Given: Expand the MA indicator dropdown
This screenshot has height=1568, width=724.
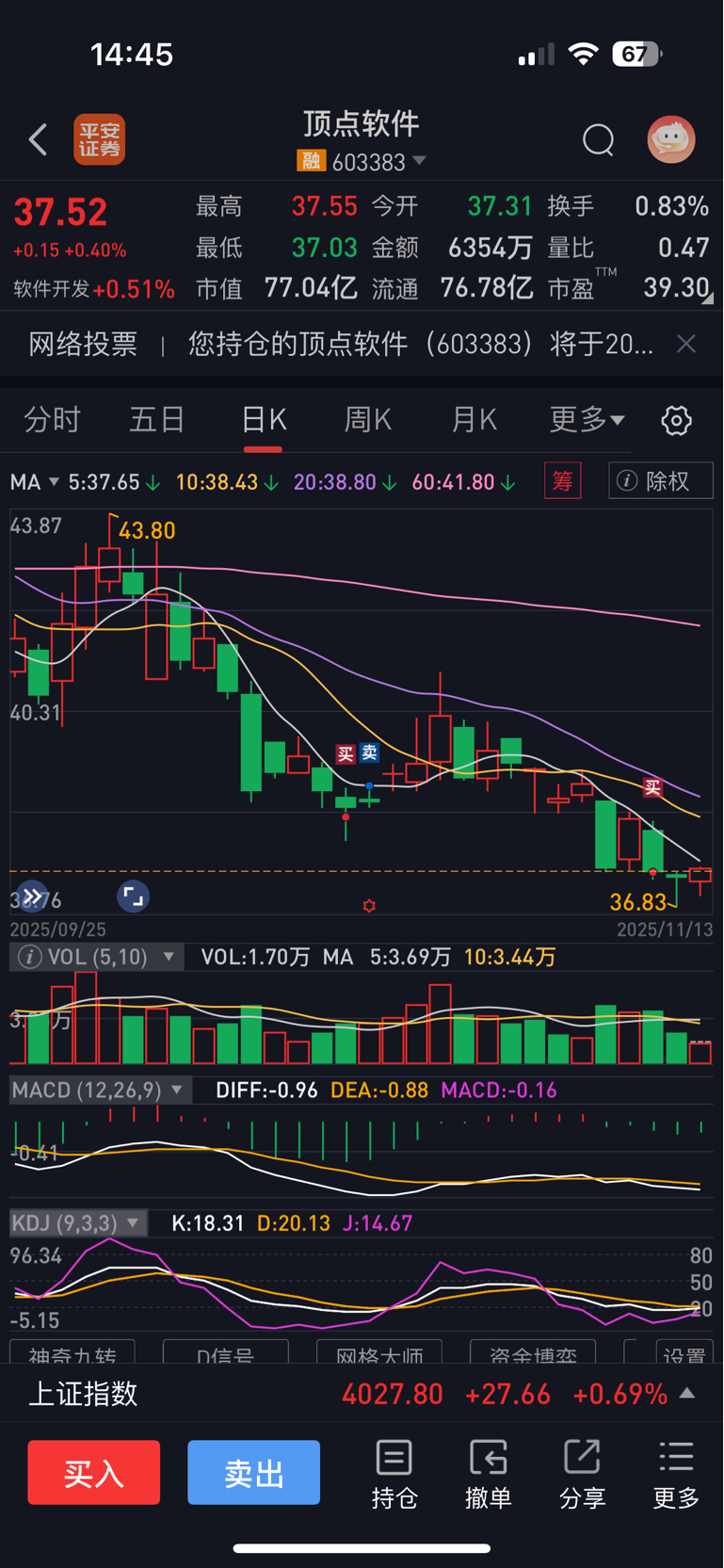Looking at the screenshot, I should (x=35, y=482).
